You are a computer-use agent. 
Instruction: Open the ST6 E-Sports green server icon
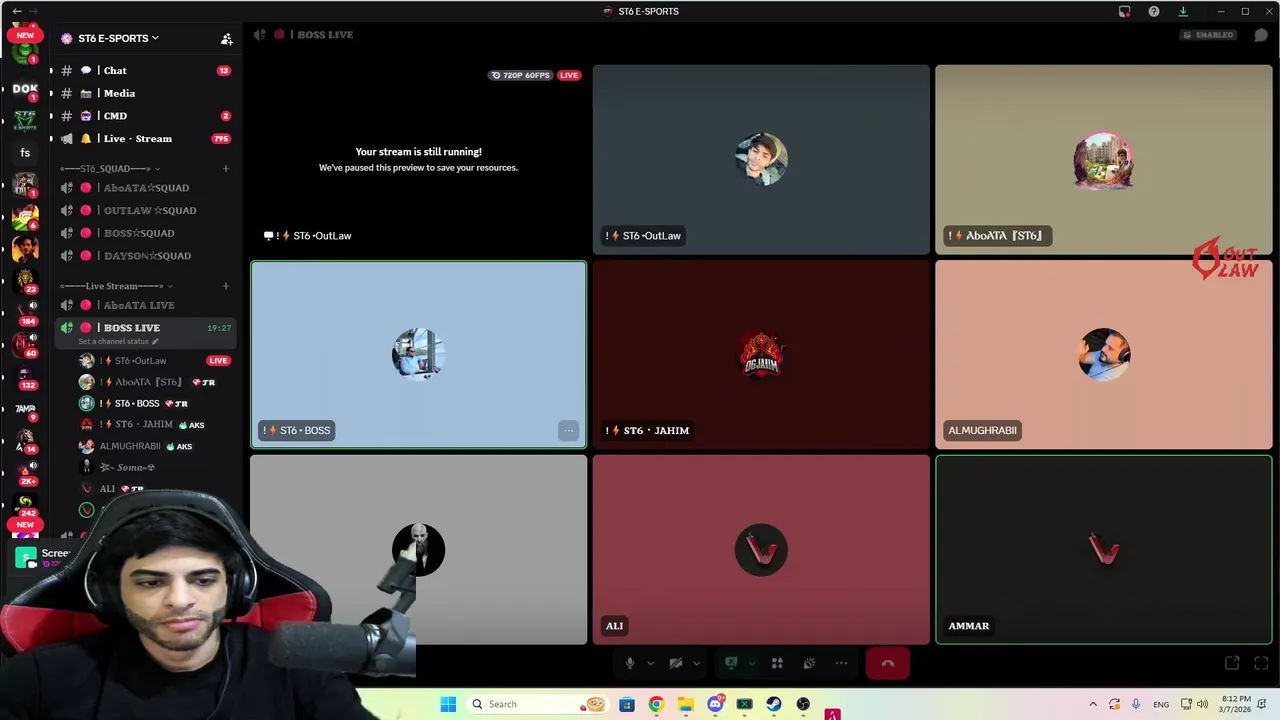(x=25, y=121)
